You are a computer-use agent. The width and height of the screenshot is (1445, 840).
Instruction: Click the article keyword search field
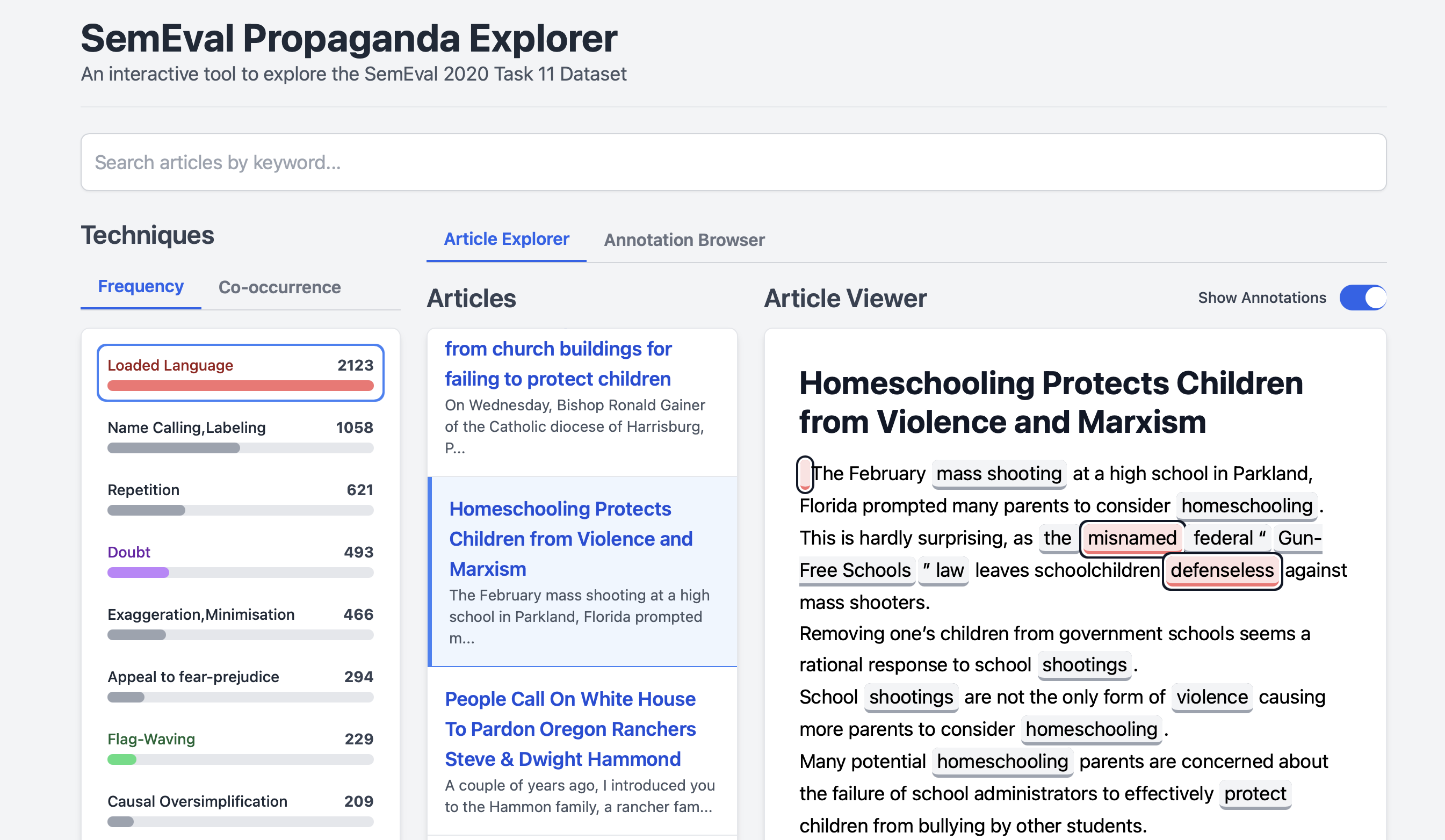[733, 162]
